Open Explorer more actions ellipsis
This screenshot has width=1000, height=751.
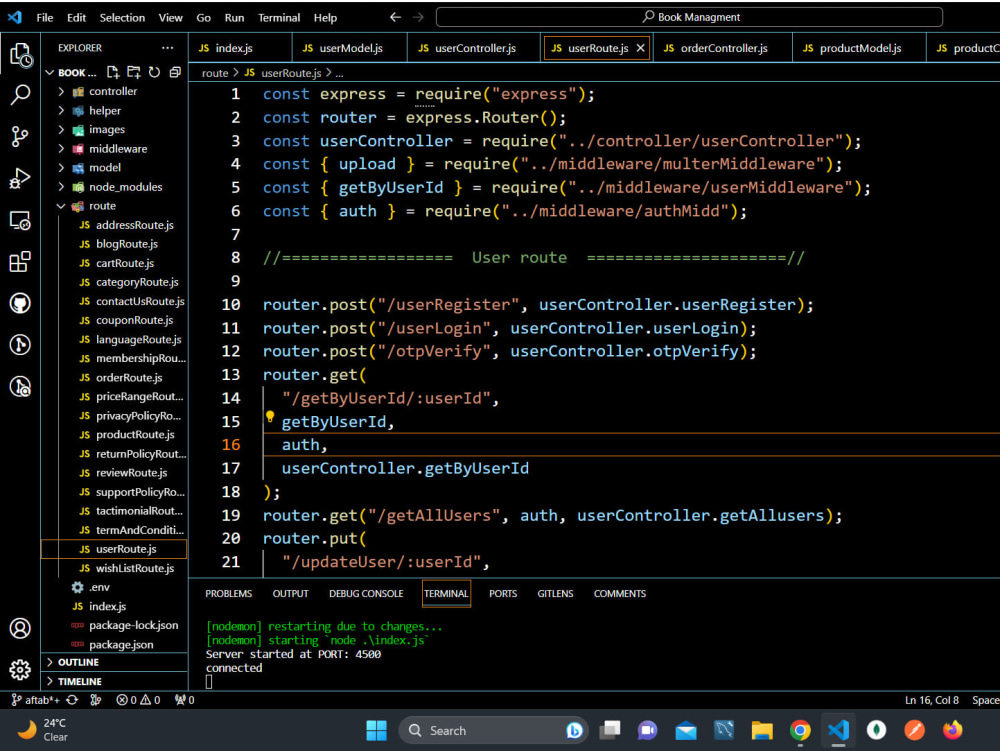tap(167, 48)
